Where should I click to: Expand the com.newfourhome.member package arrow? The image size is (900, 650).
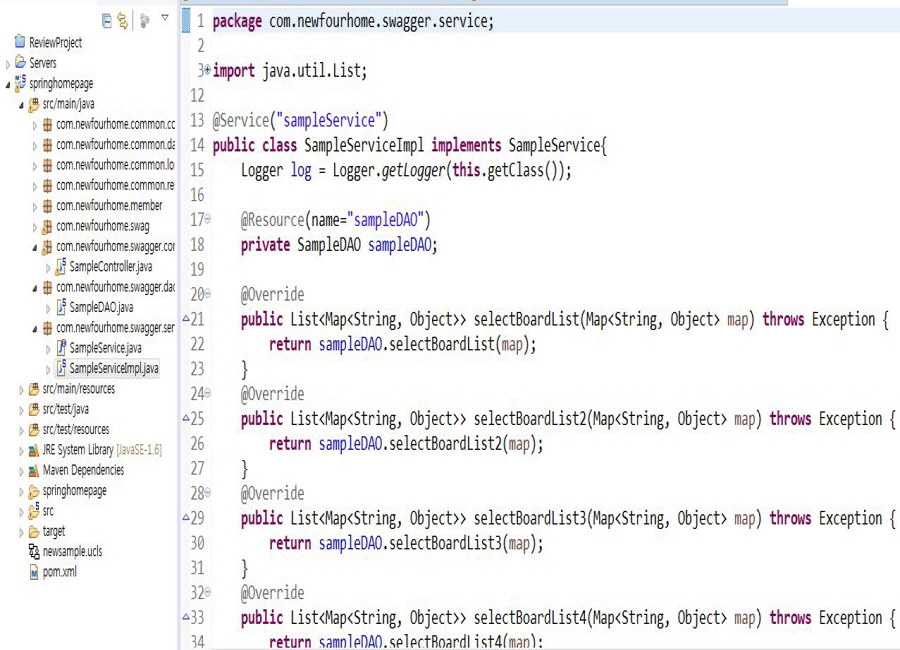(34, 207)
